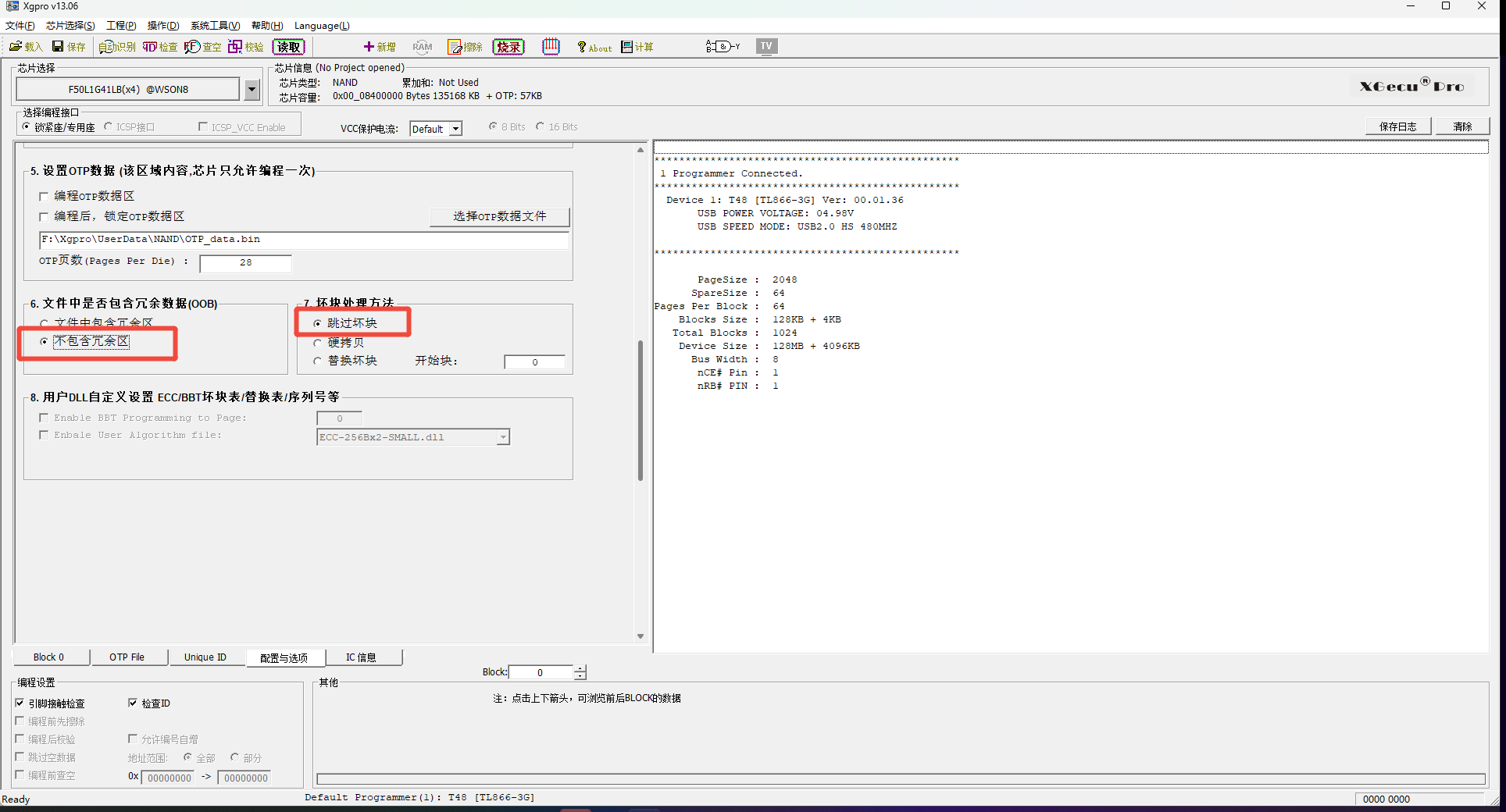1506x812 pixels.
Task: Click the settings panel vertical scrollbar thumb
Action: click(x=641, y=410)
